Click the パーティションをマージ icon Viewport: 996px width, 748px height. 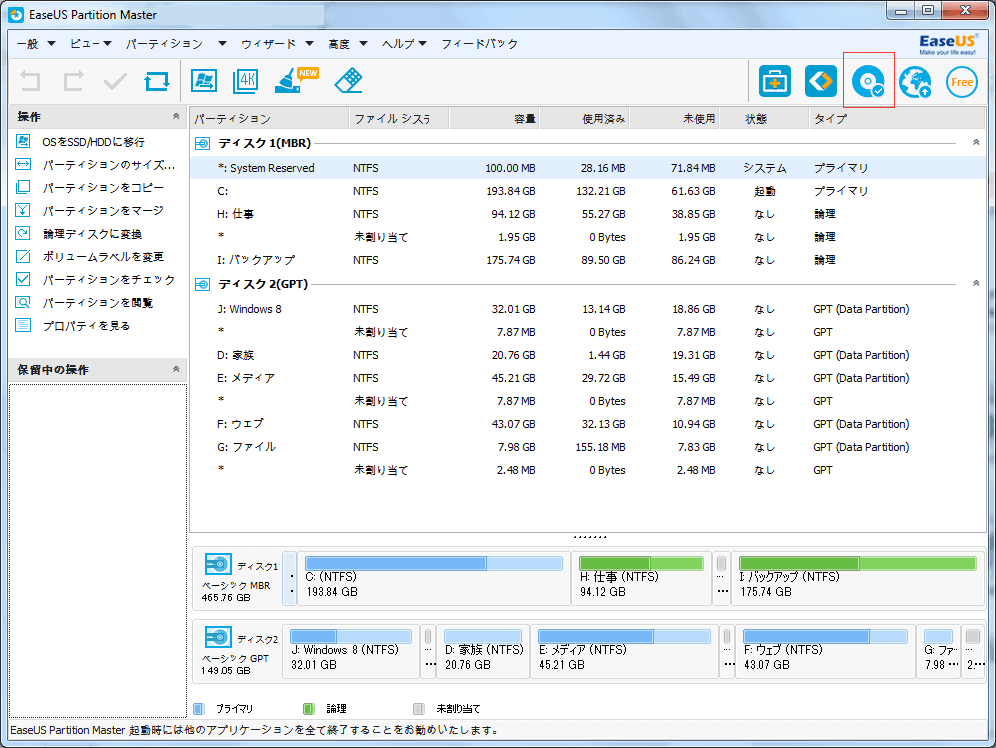[x=23, y=210]
